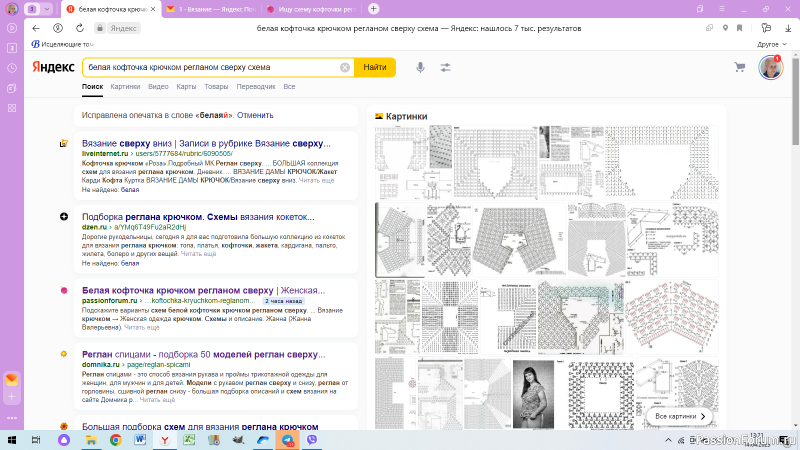The height and width of the screenshot is (450, 800).
Task: Open the Yandex ID profile icon beside the back arrow
Action: click(58, 29)
